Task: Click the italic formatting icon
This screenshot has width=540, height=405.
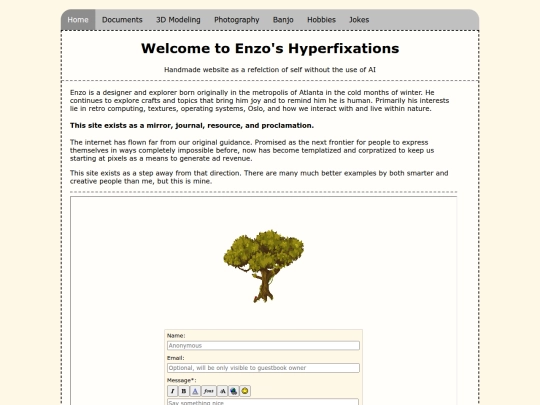Action: tap(173, 391)
